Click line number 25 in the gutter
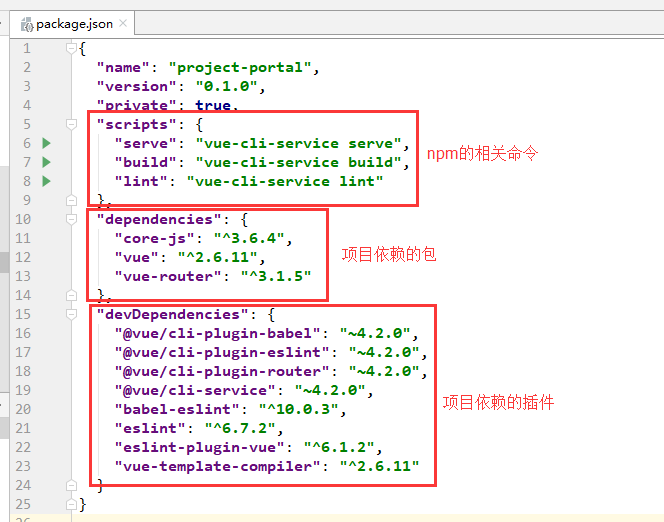The height and width of the screenshot is (522, 664). coord(23,504)
